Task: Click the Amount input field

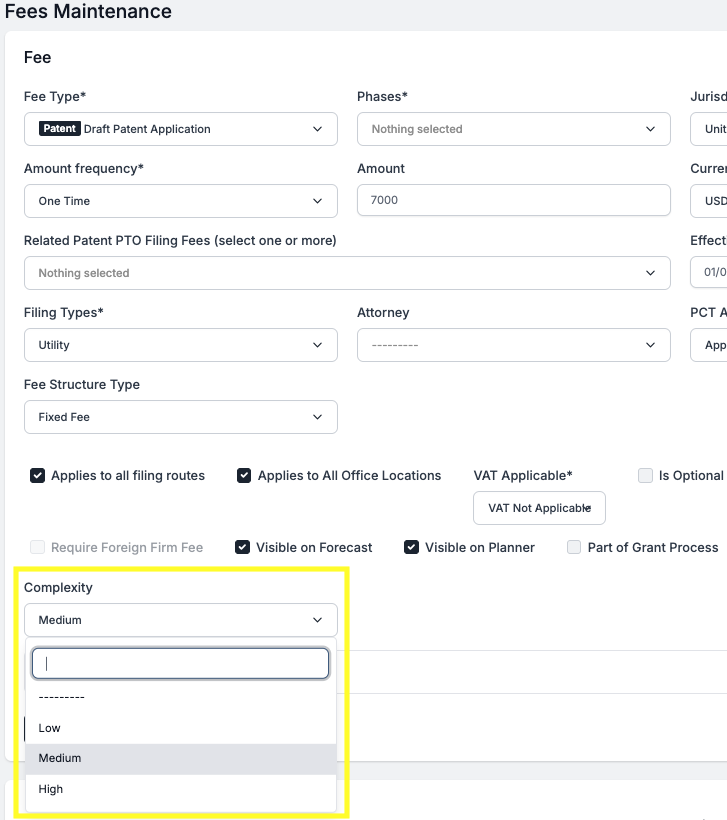Action: coord(513,200)
